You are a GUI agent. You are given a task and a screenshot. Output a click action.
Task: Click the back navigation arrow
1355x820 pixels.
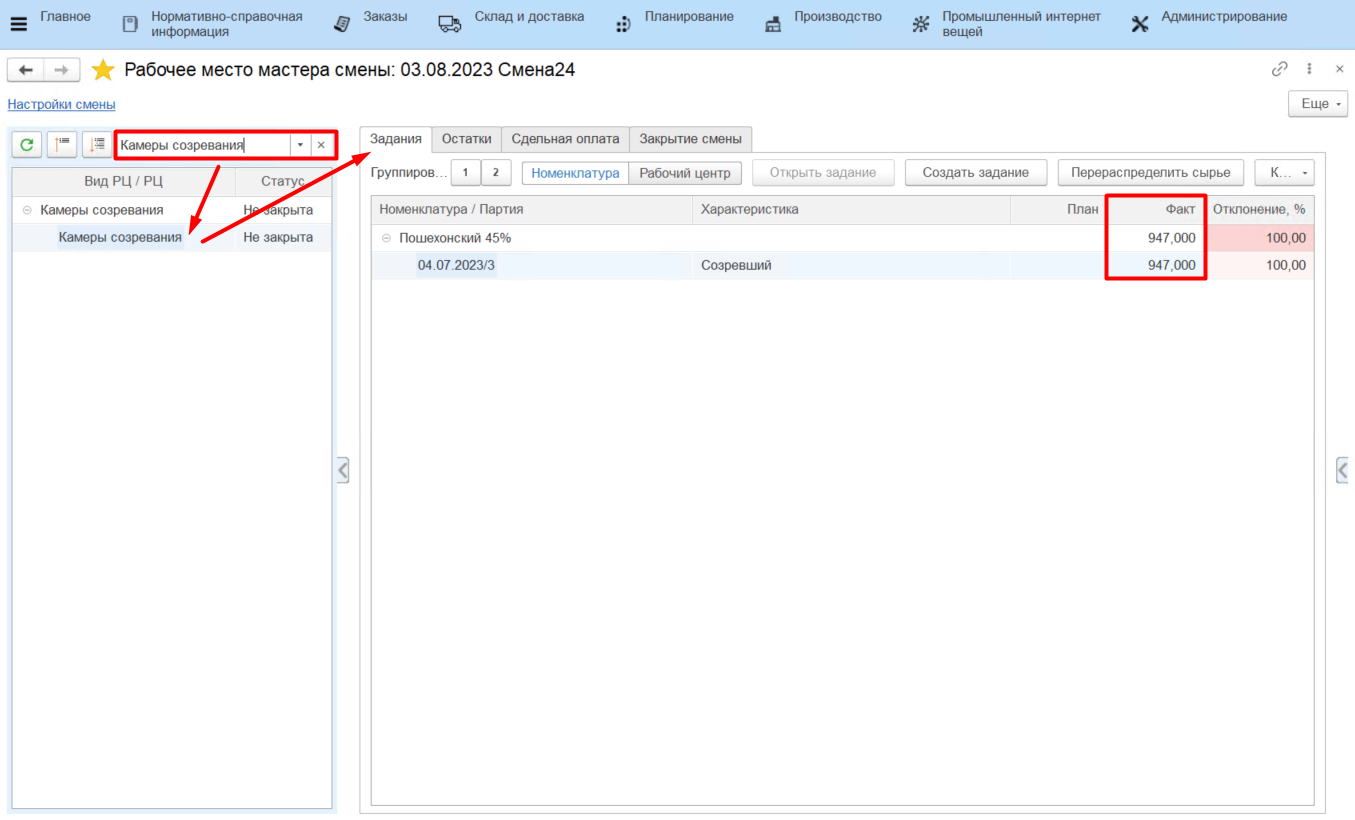pyautogui.click(x=26, y=70)
